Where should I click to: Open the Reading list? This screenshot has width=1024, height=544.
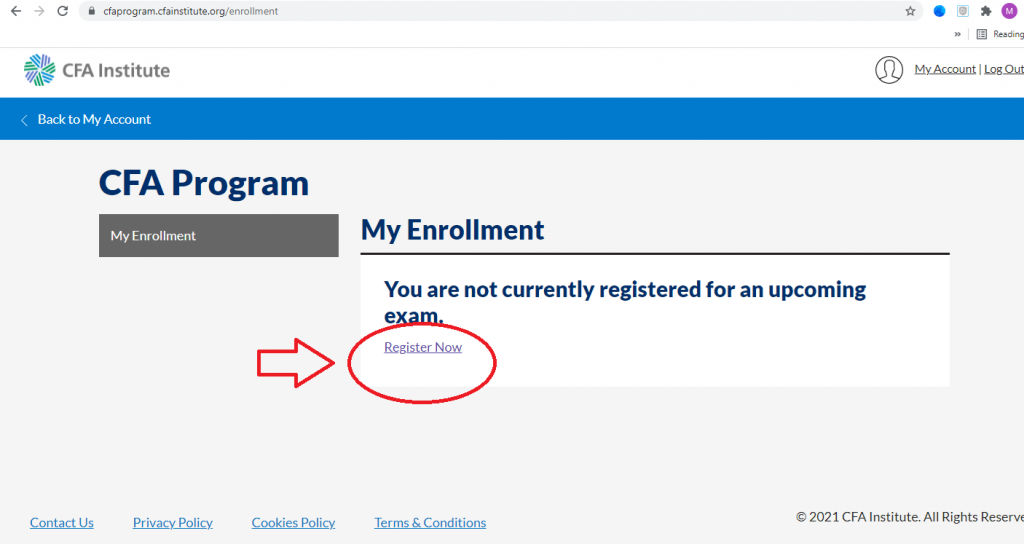pos(1000,34)
